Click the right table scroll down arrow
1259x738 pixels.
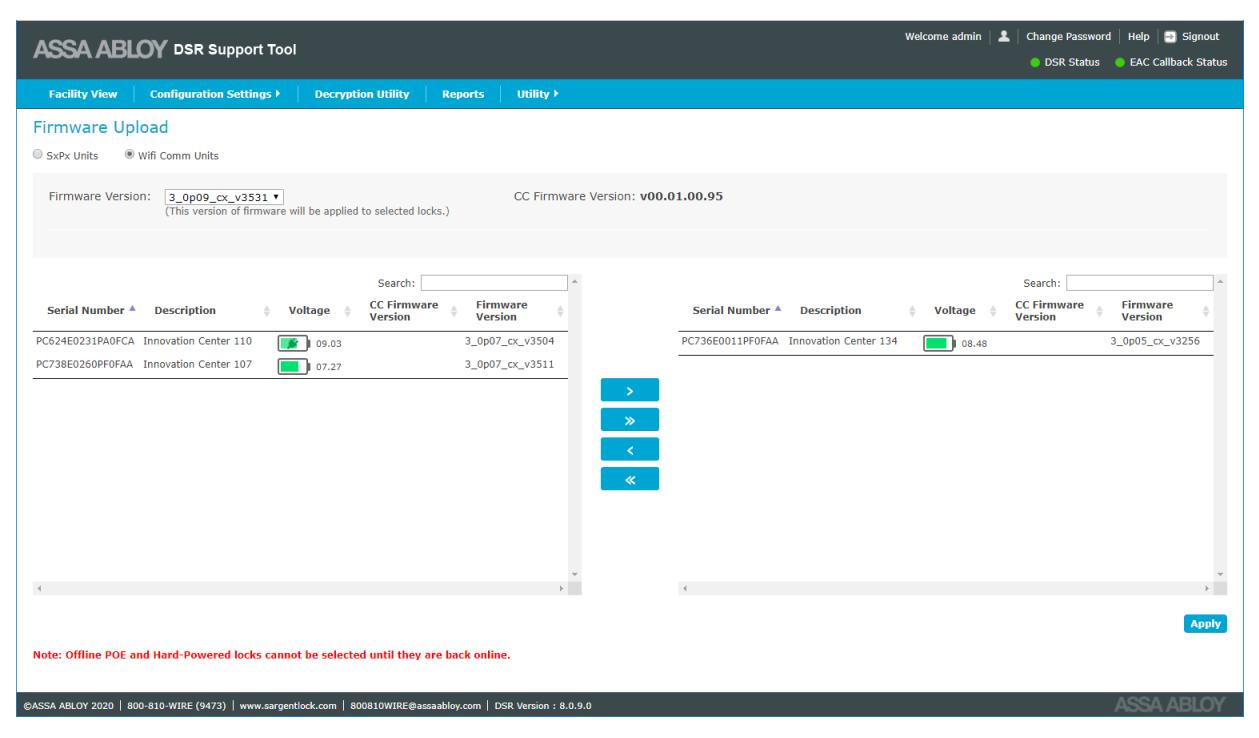tap(1220, 574)
